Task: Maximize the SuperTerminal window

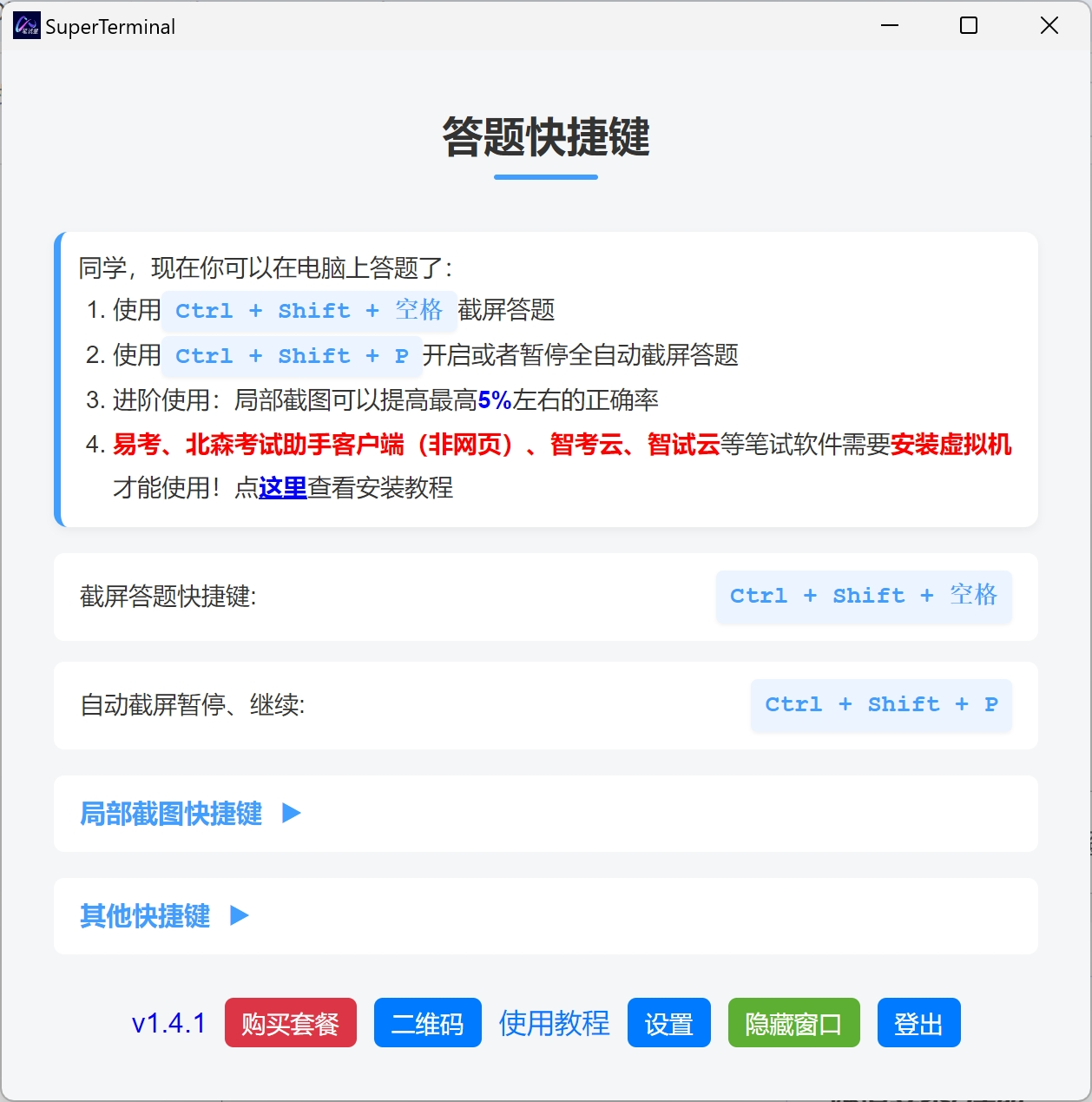Action: coord(969,26)
